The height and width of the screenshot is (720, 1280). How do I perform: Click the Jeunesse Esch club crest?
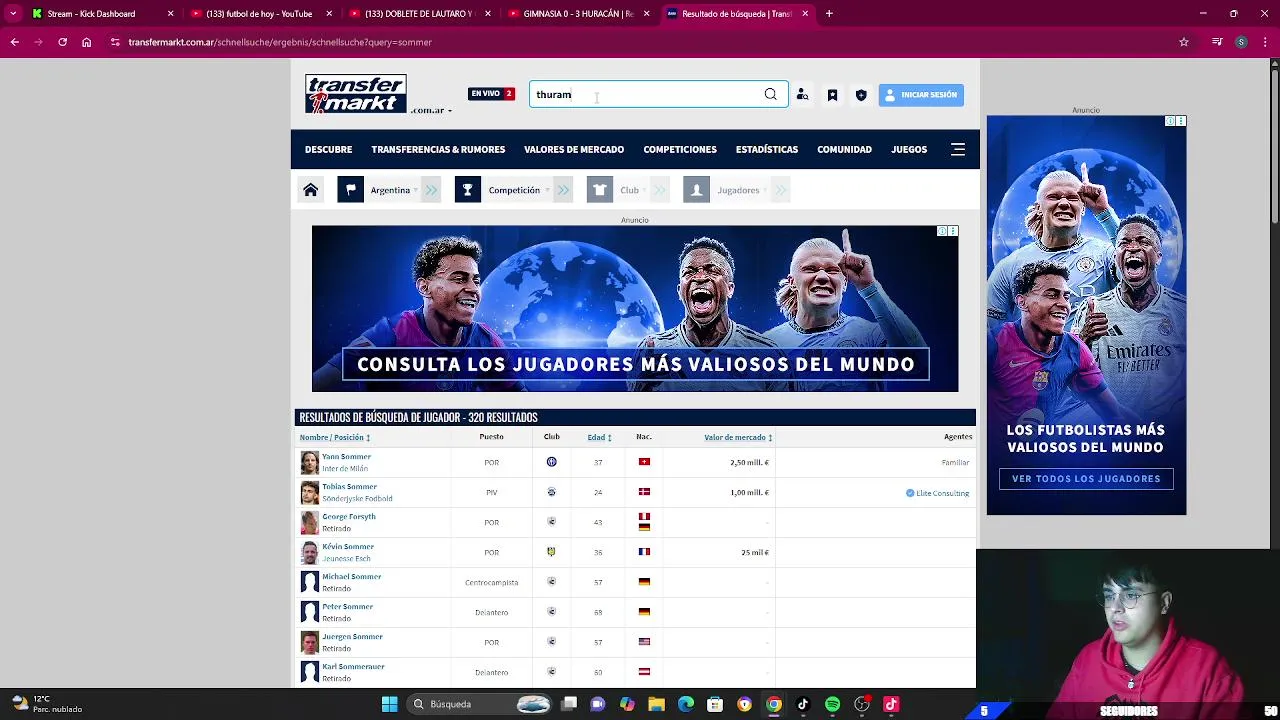click(x=551, y=552)
